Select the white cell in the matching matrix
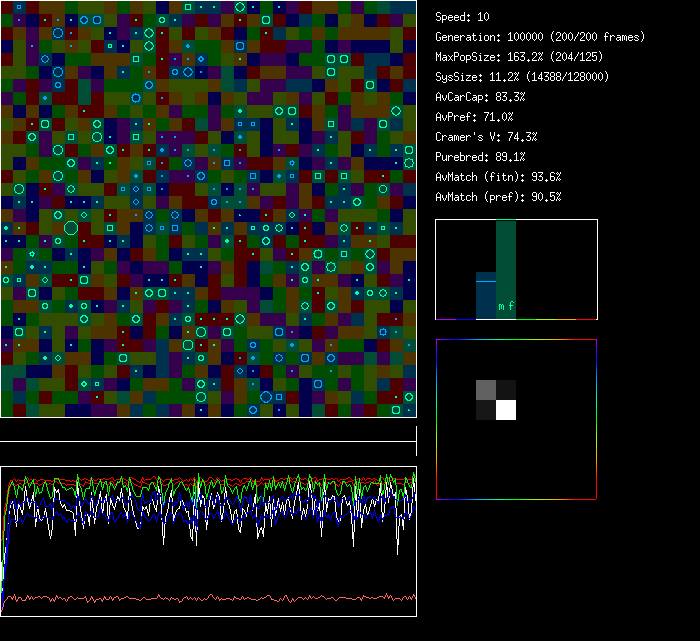 pos(506,409)
